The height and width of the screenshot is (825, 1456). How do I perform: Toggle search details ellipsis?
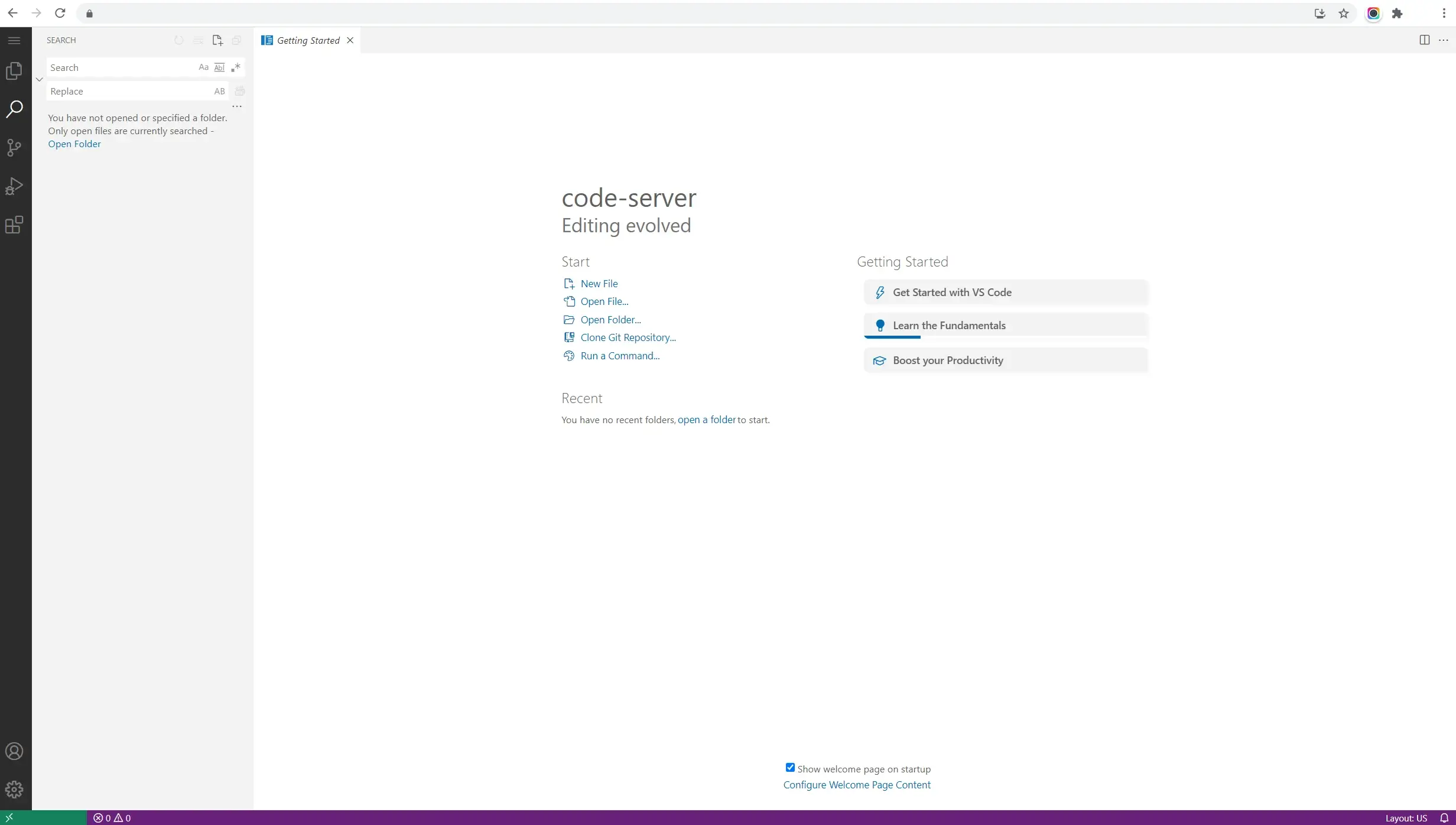click(x=237, y=106)
